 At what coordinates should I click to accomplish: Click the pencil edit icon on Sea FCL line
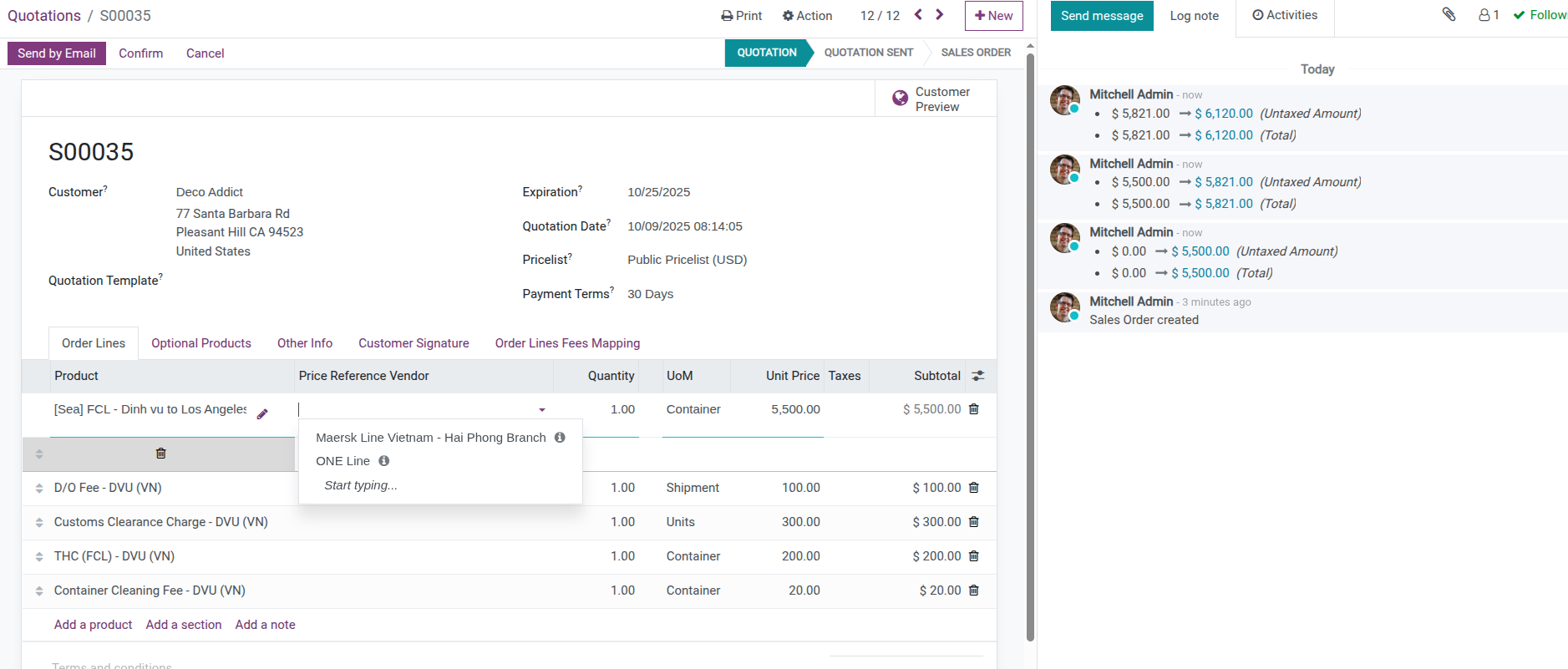pyautogui.click(x=262, y=413)
